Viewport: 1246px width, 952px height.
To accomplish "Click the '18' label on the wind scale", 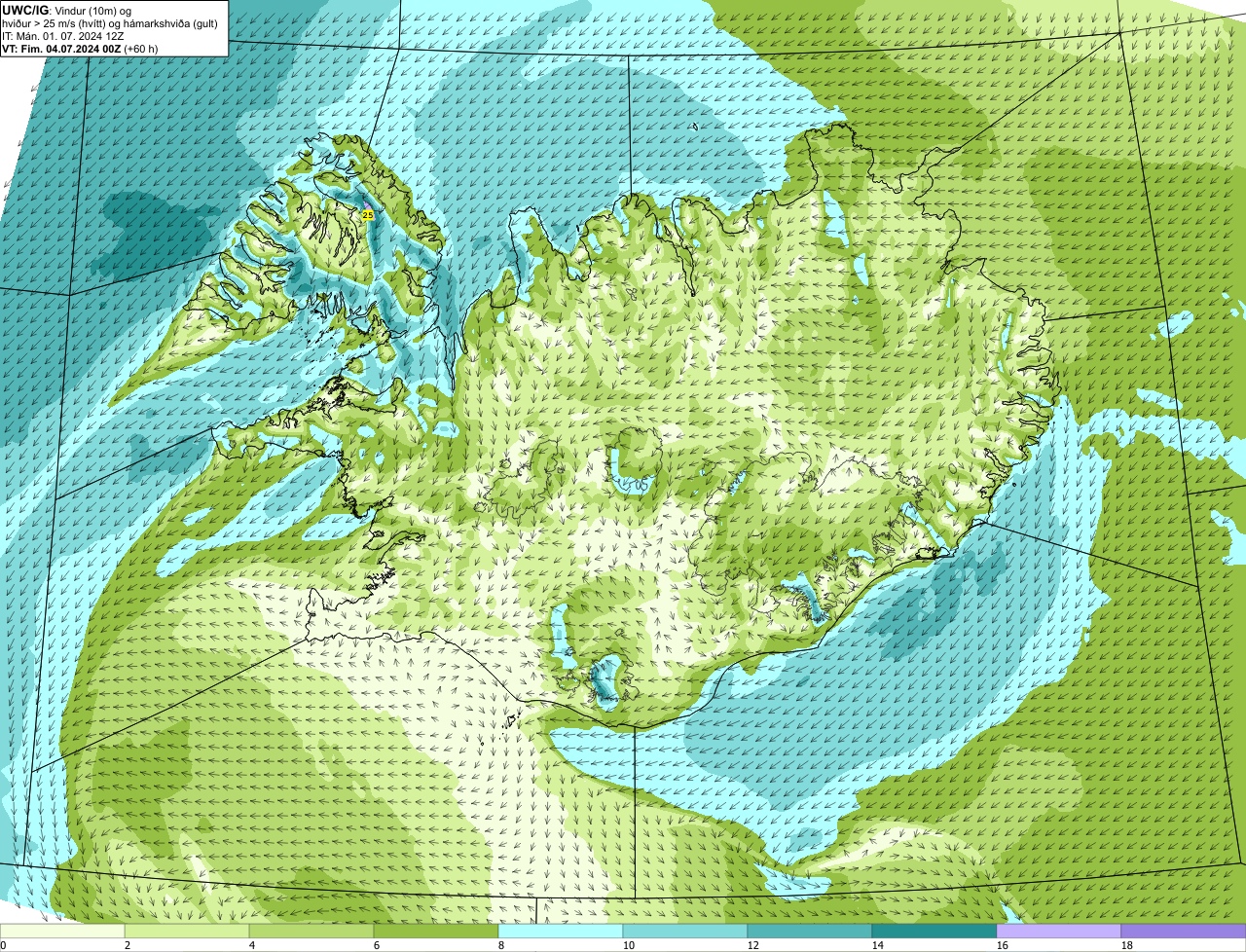I will pyautogui.click(x=1127, y=945).
